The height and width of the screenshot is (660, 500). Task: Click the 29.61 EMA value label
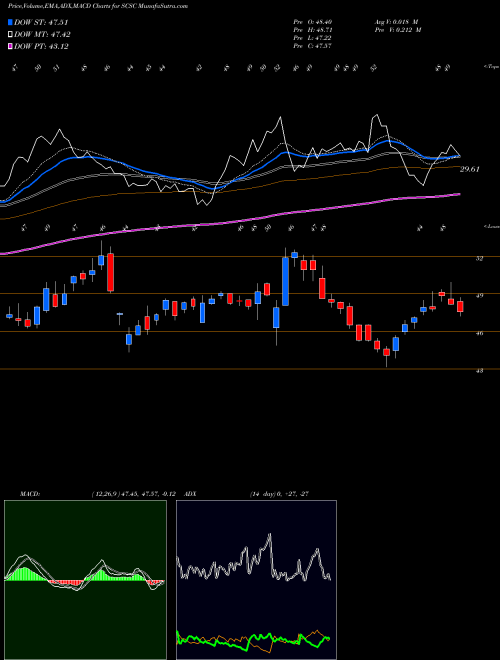click(470, 169)
